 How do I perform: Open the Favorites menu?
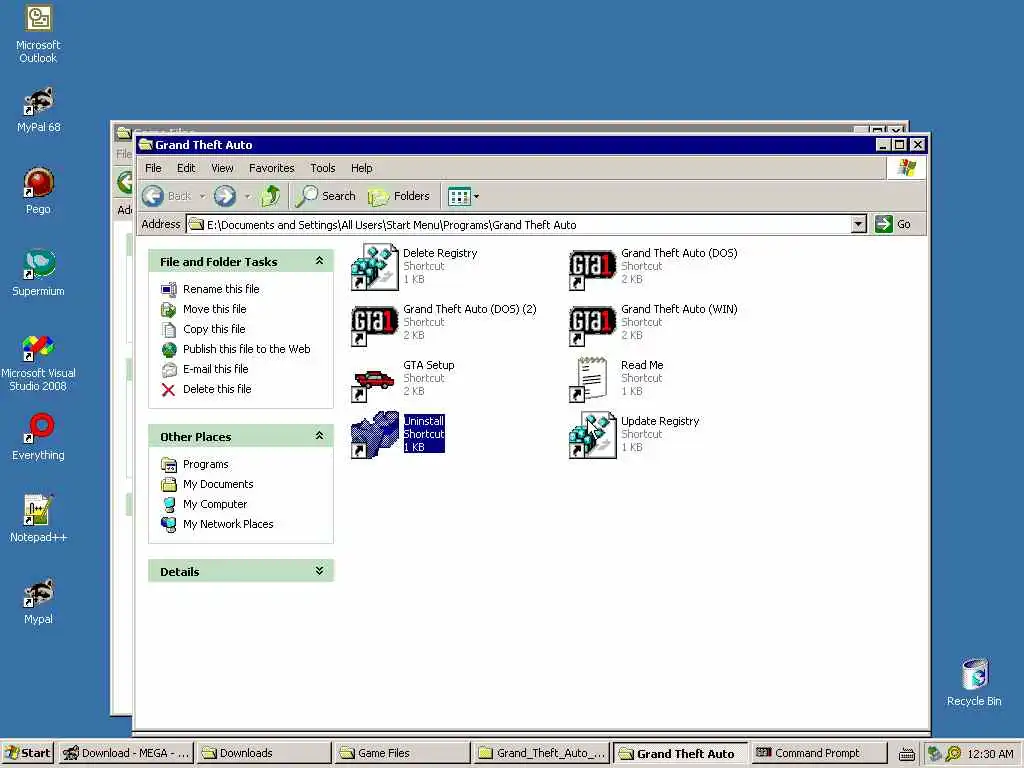[272, 168]
